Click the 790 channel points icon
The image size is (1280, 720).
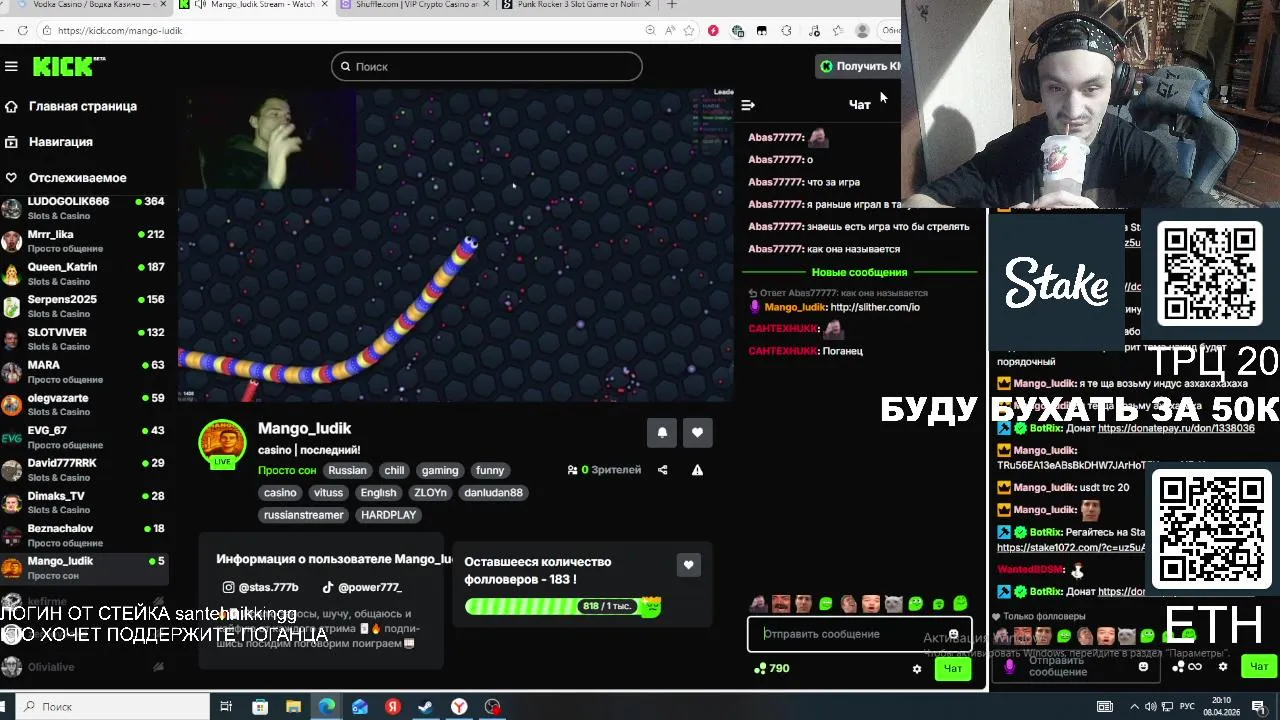click(760, 668)
